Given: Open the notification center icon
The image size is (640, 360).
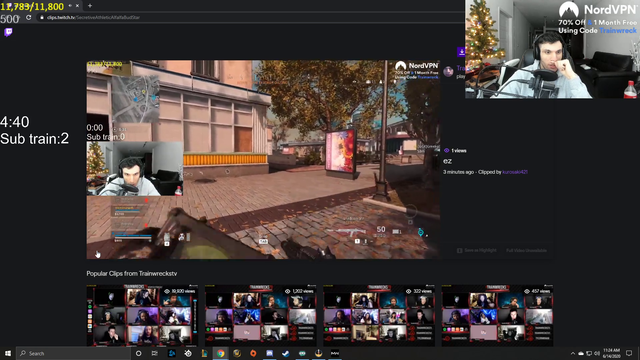Looking at the screenshot, I should coord(629,353).
